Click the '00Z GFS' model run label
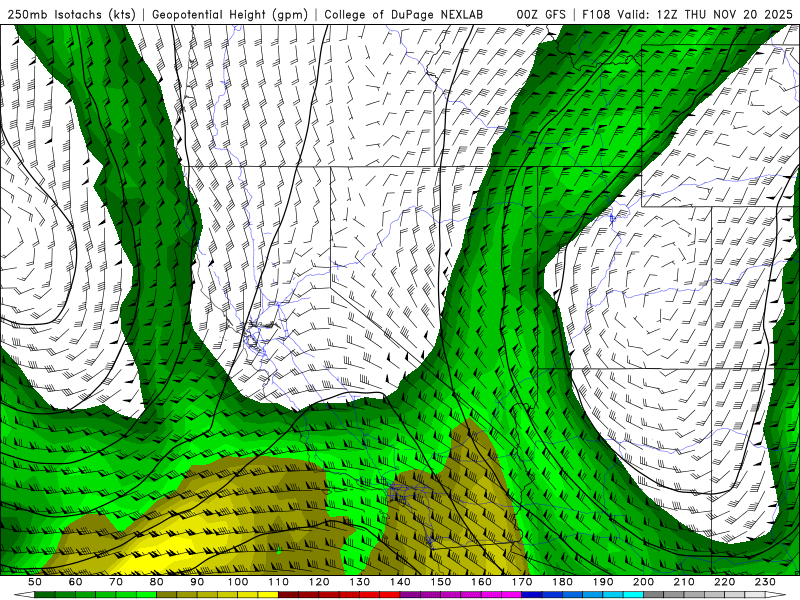The width and height of the screenshot is (800, 600). click(541, 15)
